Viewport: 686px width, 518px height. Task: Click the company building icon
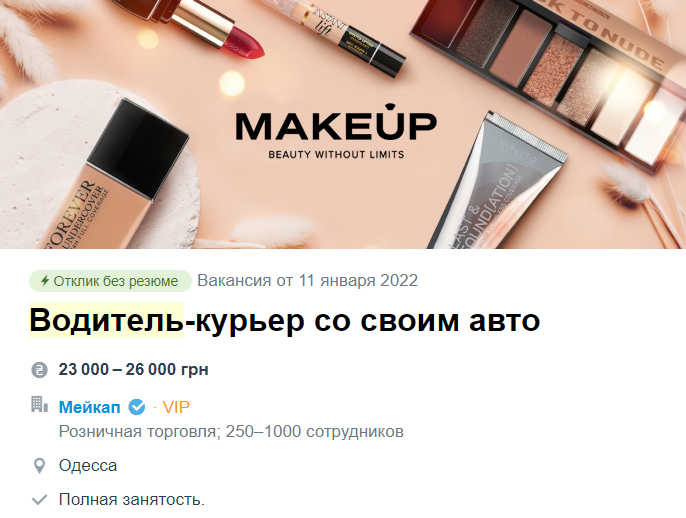(x=39, y=404)
